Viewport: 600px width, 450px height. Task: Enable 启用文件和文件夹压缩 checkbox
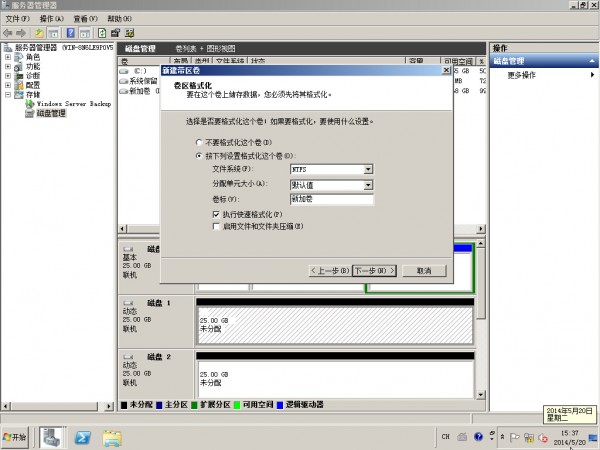point(217,226)
